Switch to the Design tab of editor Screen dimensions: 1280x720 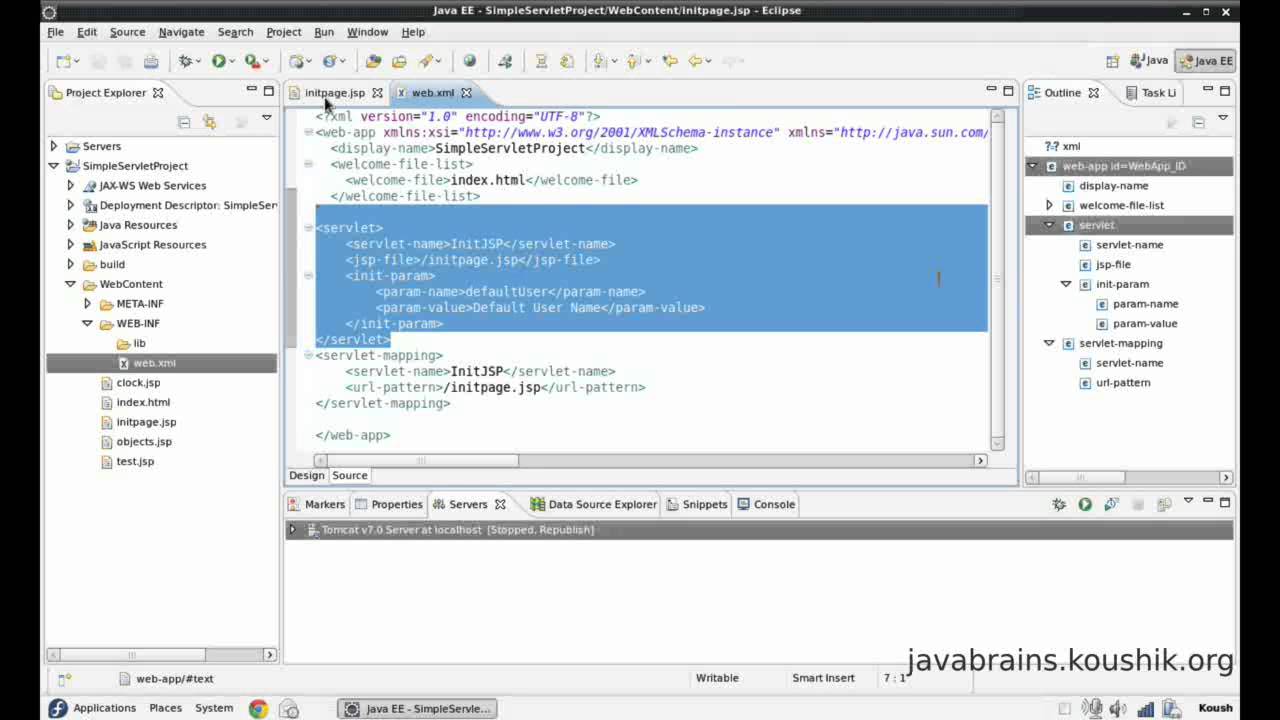click(307, 476)
